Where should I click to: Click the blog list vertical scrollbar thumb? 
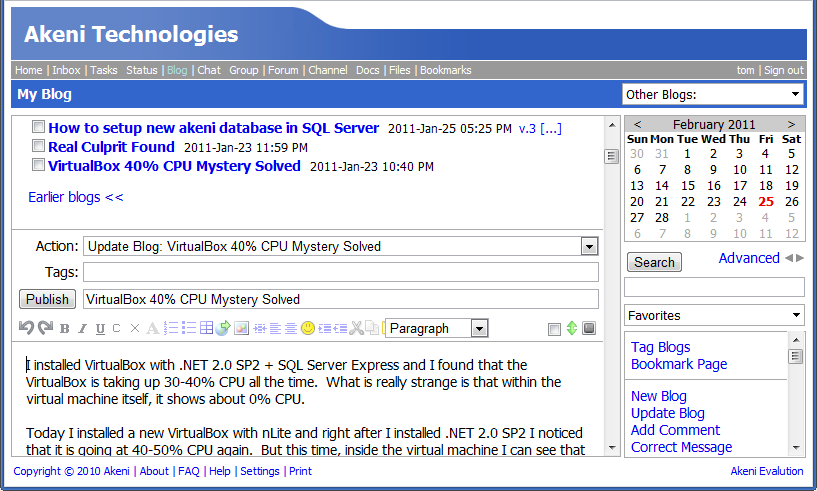(x=611, y=156)
